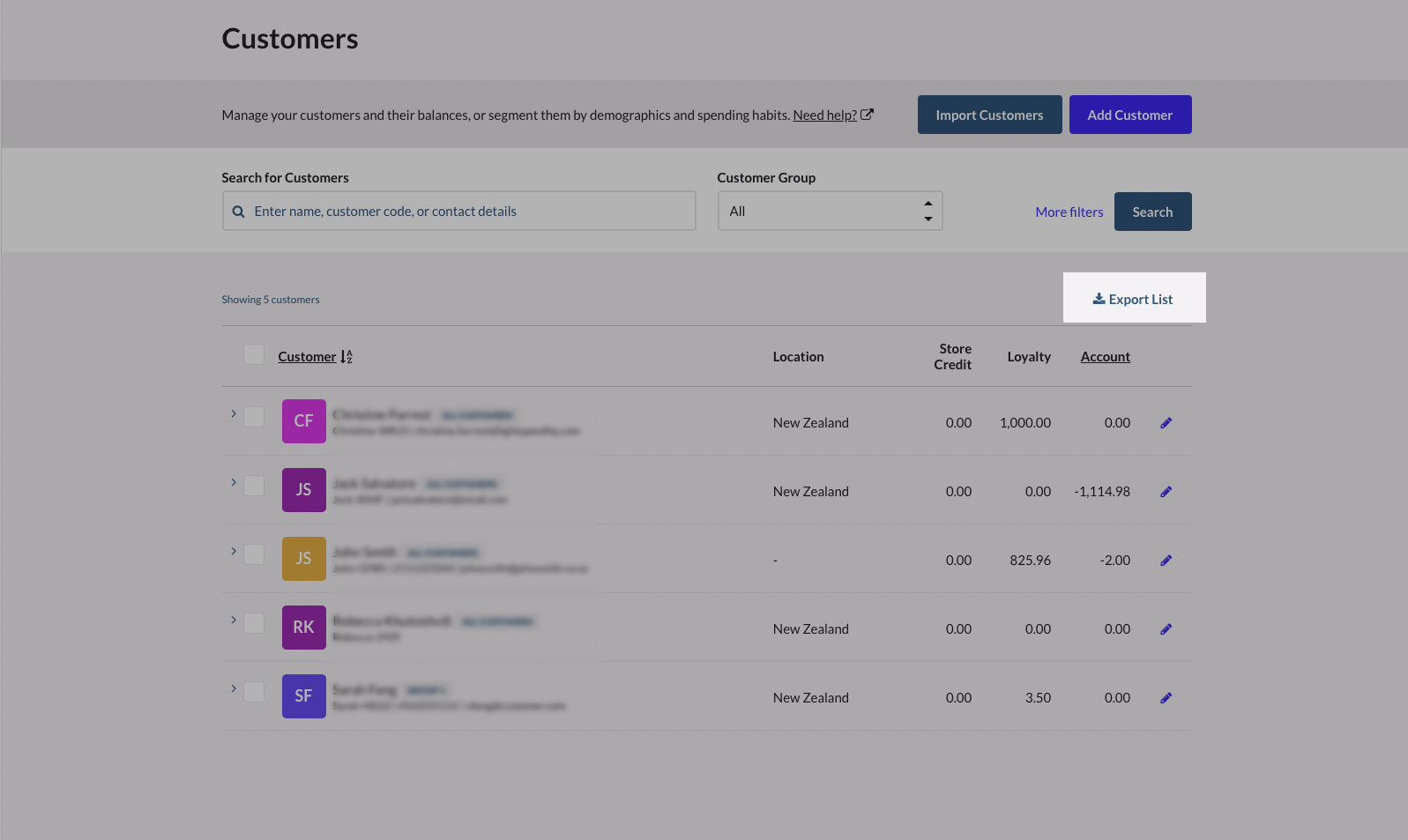Screen dimensions: 1408x840
Task: Open the Need help? link
Action: point(825,115)
